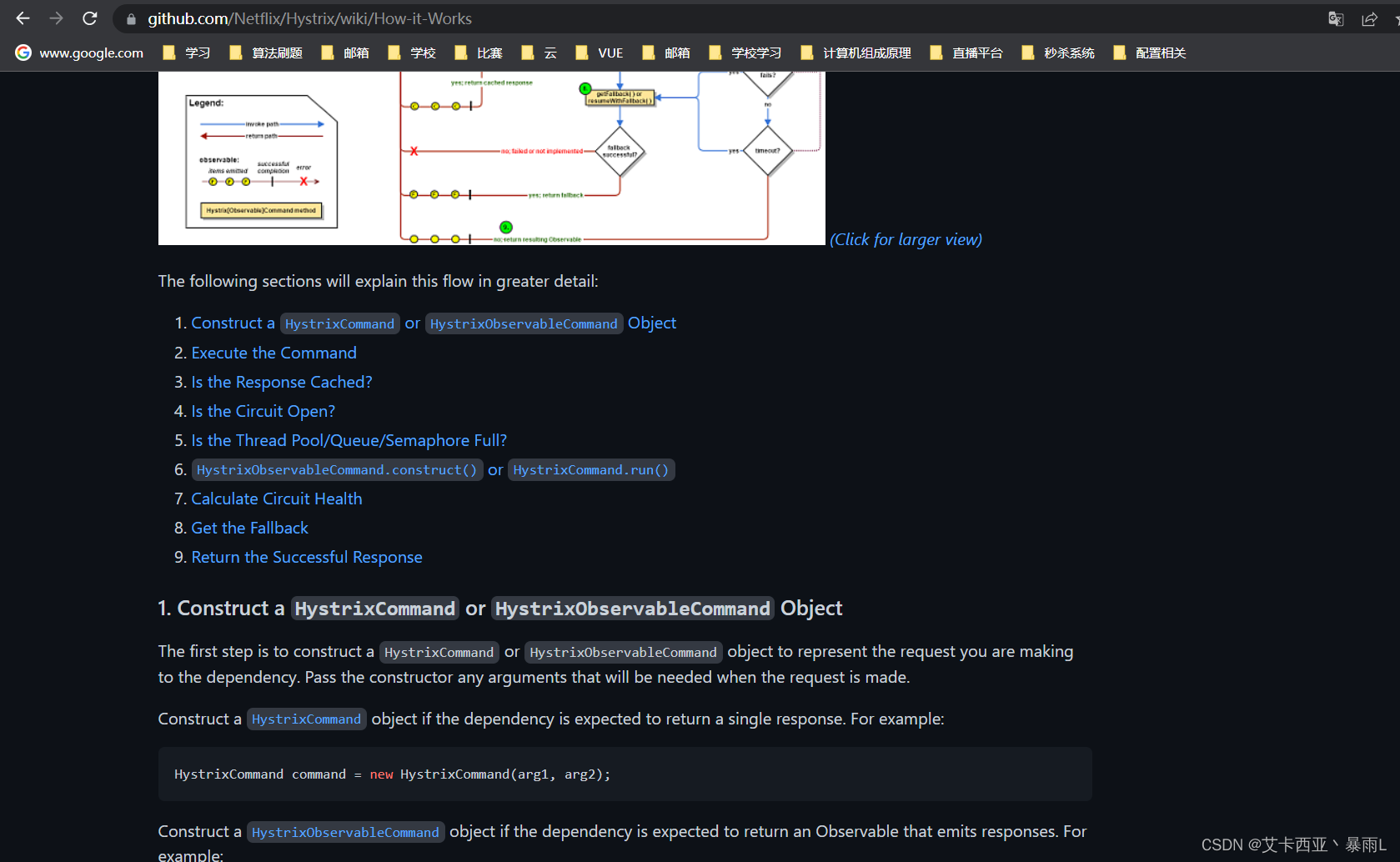Screen dimensions: 1400x862
Task: Click HystrixCommand link in 'Construct a' paragraph
Action: (306, 719)
